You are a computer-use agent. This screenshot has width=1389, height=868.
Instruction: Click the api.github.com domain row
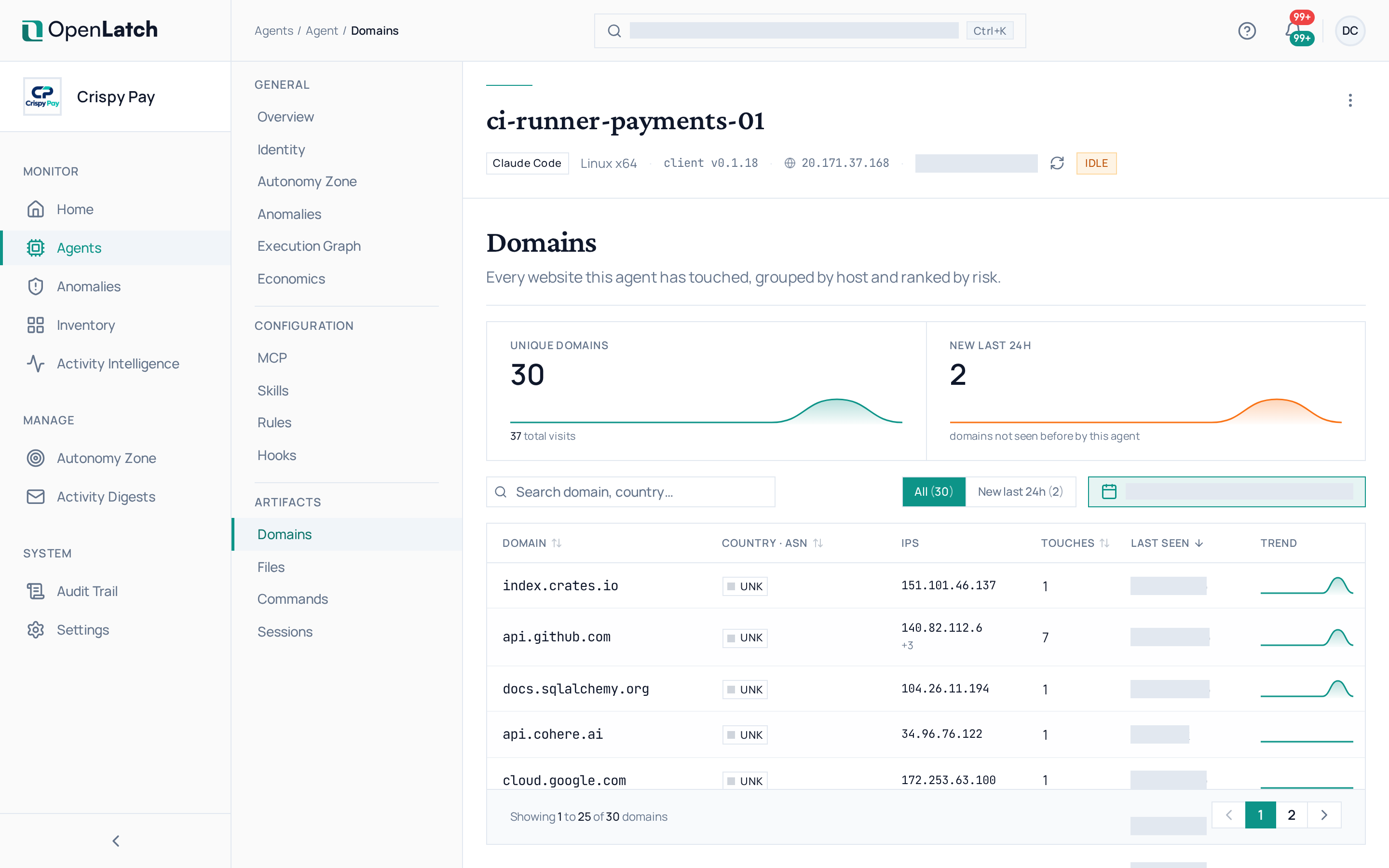pyautogui.click(x=925, y=637)
